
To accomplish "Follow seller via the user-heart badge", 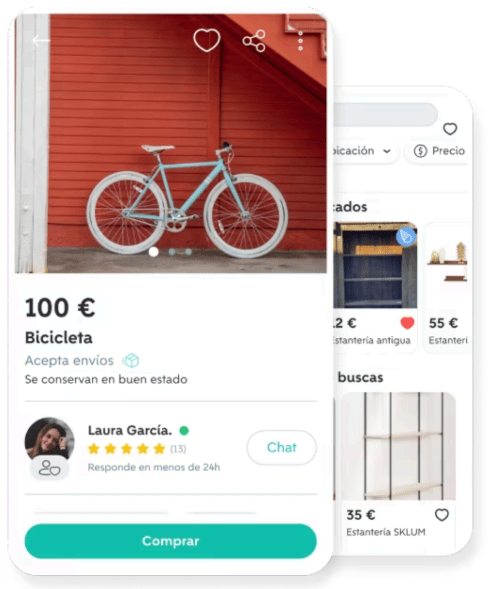I will pos(50,468).
